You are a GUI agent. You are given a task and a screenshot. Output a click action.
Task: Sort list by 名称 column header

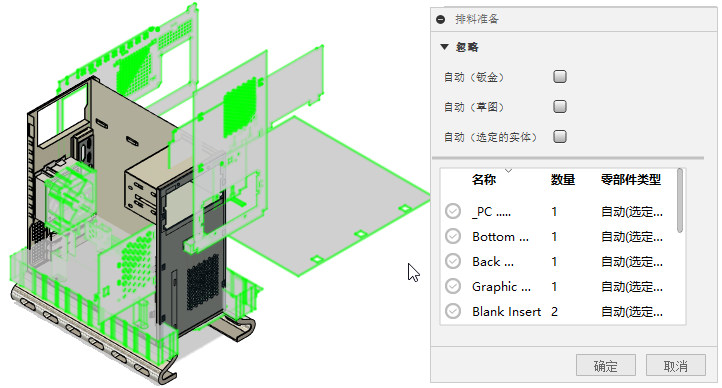[484, 180]
